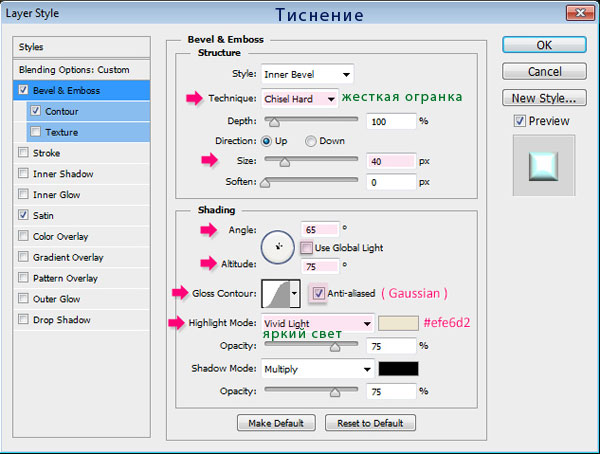
Task: Toggle the Anti-aliased checkbox
Action: (x=318, y=294)
